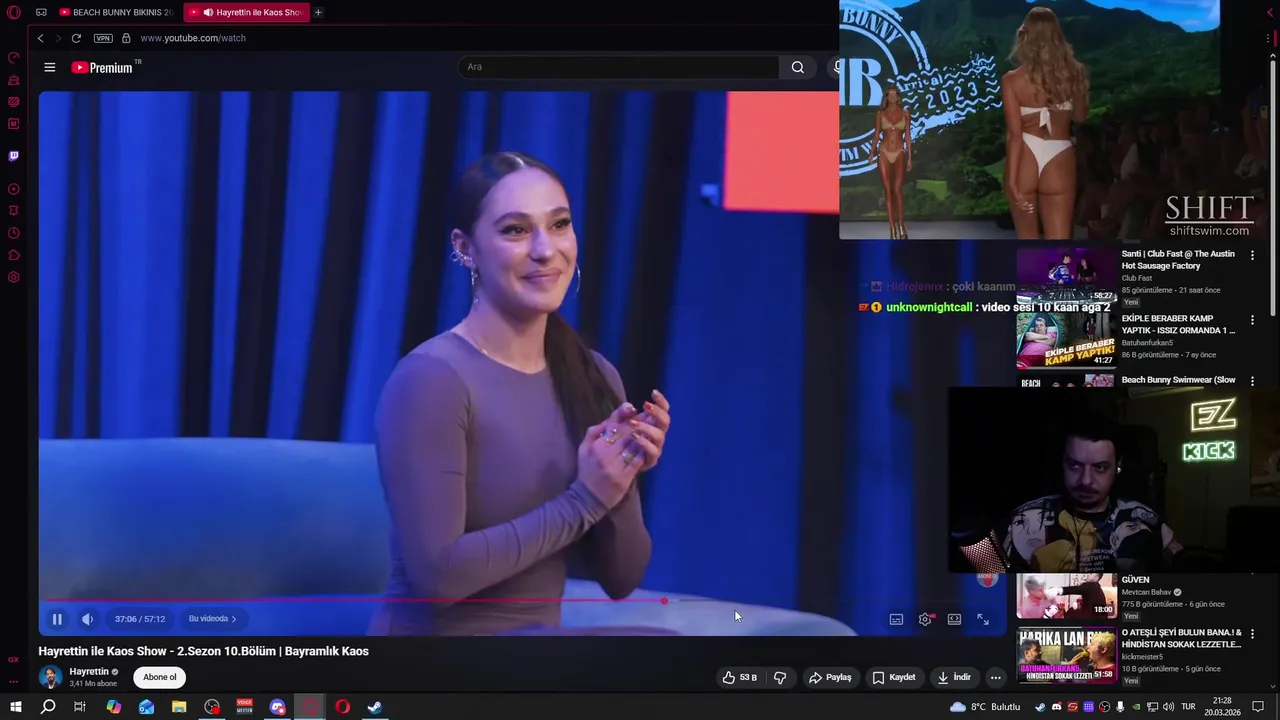Open the player icon in Opera sidebar
1280x720 pixels.
[x=14, y=189]
